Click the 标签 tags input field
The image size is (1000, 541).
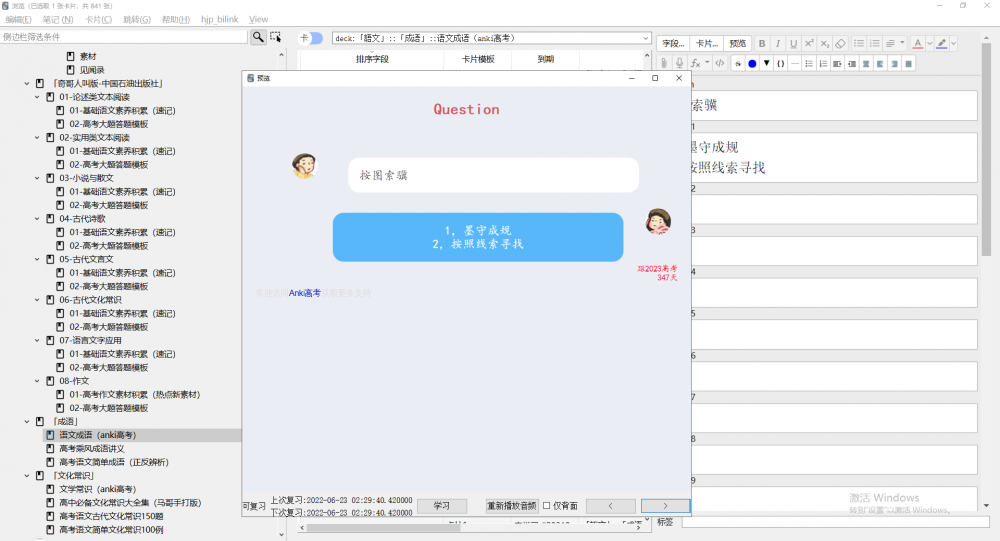pos(835,522)
